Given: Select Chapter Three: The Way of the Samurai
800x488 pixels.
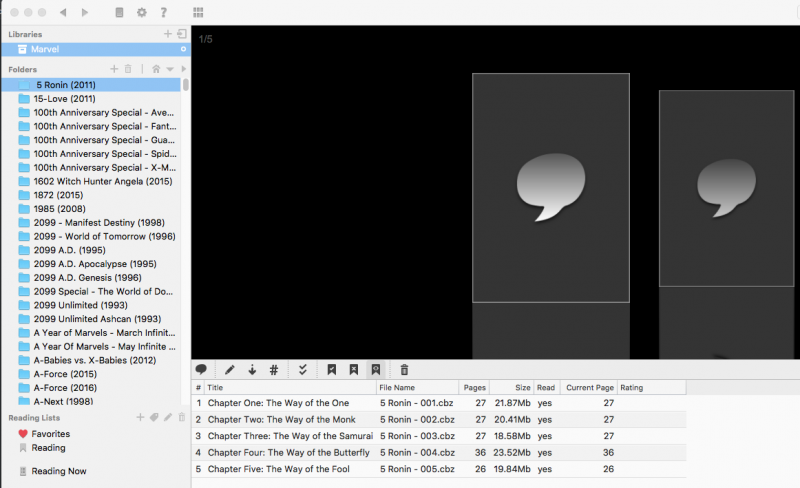Looking at the screenshot, I should click(439, 436).
